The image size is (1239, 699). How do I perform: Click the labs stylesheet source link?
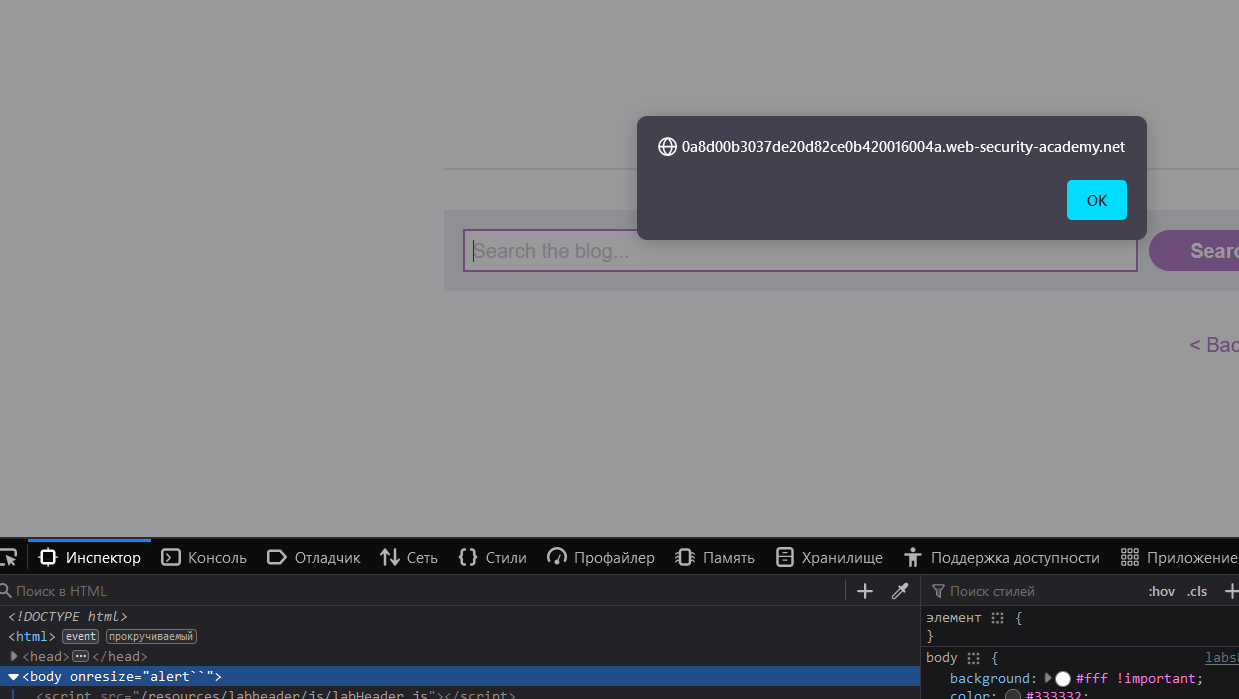(x=1222, y=658)
